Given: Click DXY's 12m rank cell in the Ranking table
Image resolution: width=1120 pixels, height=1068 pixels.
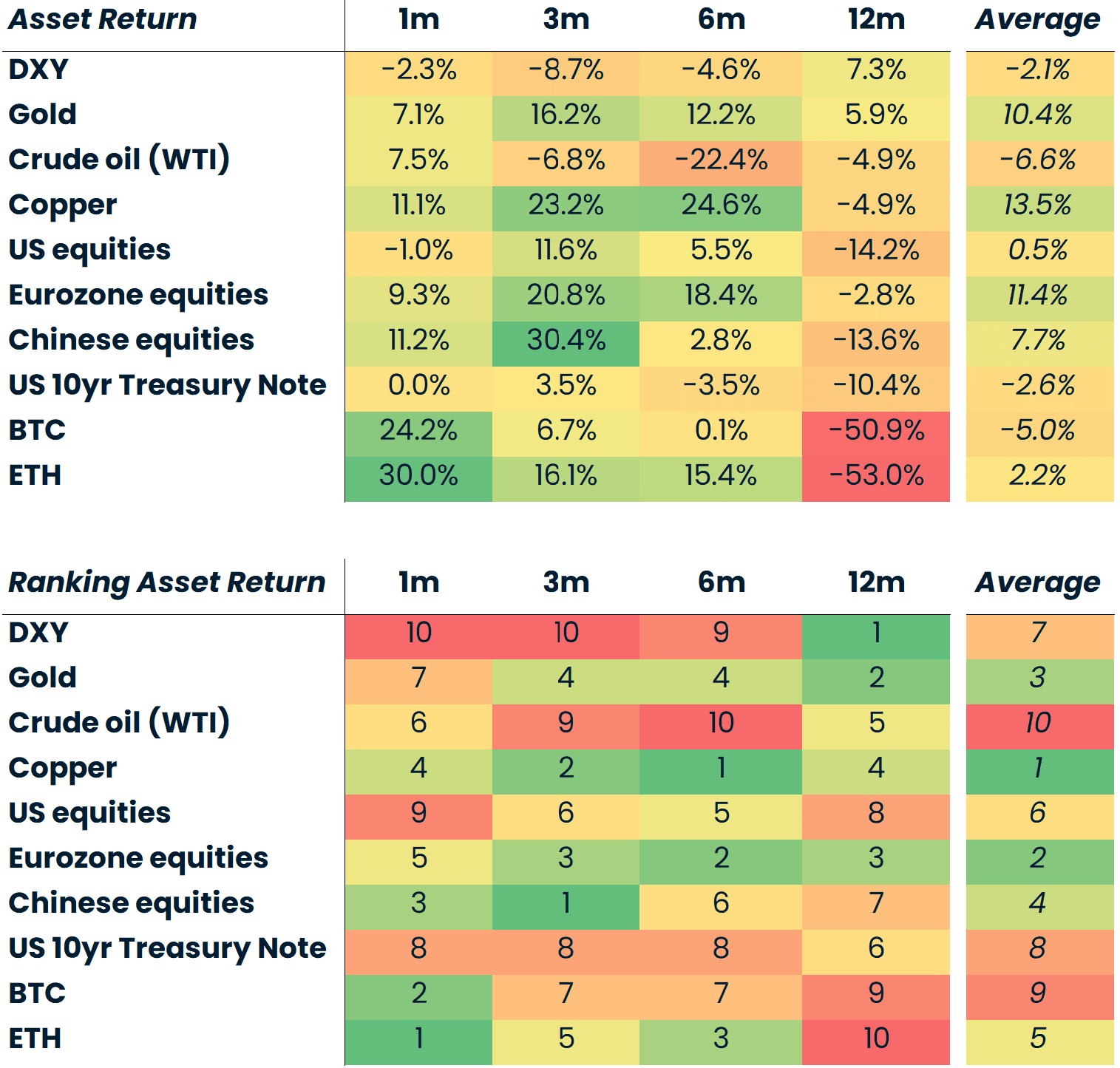Looking at the screenshot, I should coord(876,633).
